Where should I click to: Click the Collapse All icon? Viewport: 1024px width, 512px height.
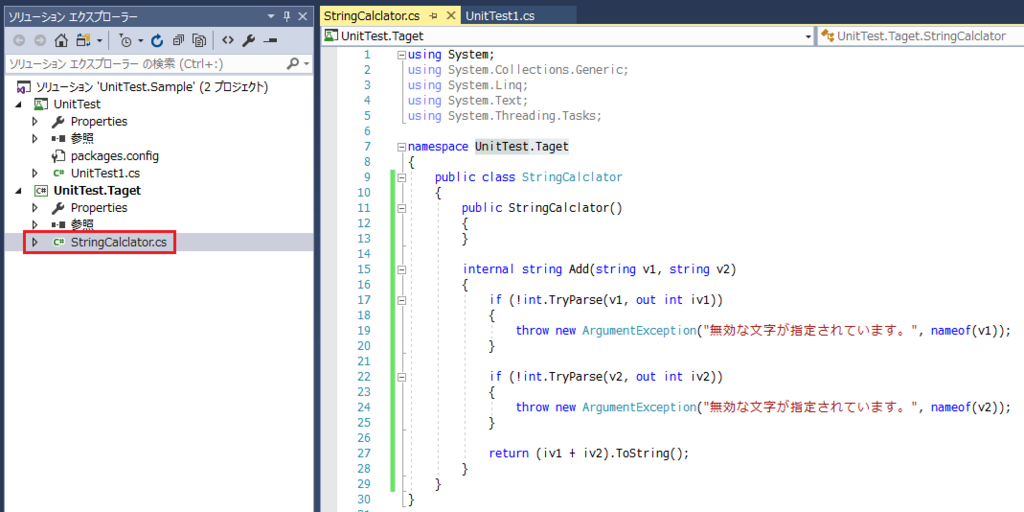178,40
